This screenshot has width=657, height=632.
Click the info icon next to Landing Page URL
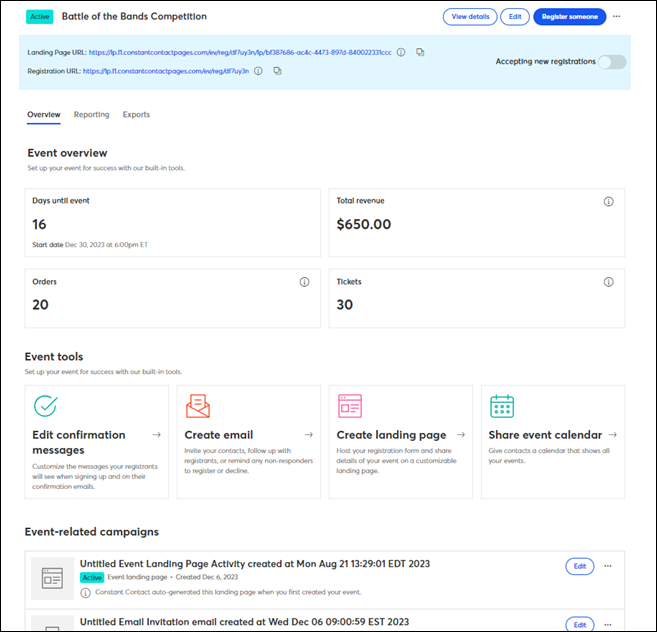pyautogui.click(x=401, y=52)
